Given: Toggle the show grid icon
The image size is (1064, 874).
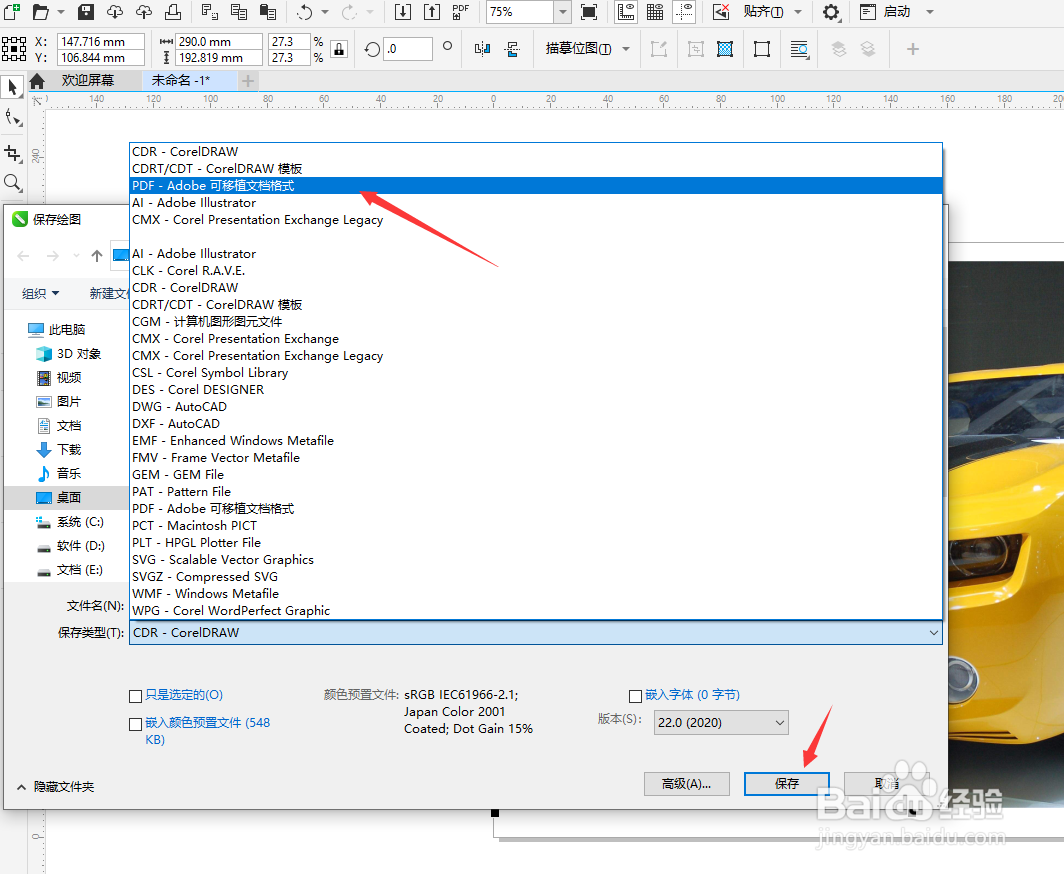Looking at the screenshot, I should (655, 12).
